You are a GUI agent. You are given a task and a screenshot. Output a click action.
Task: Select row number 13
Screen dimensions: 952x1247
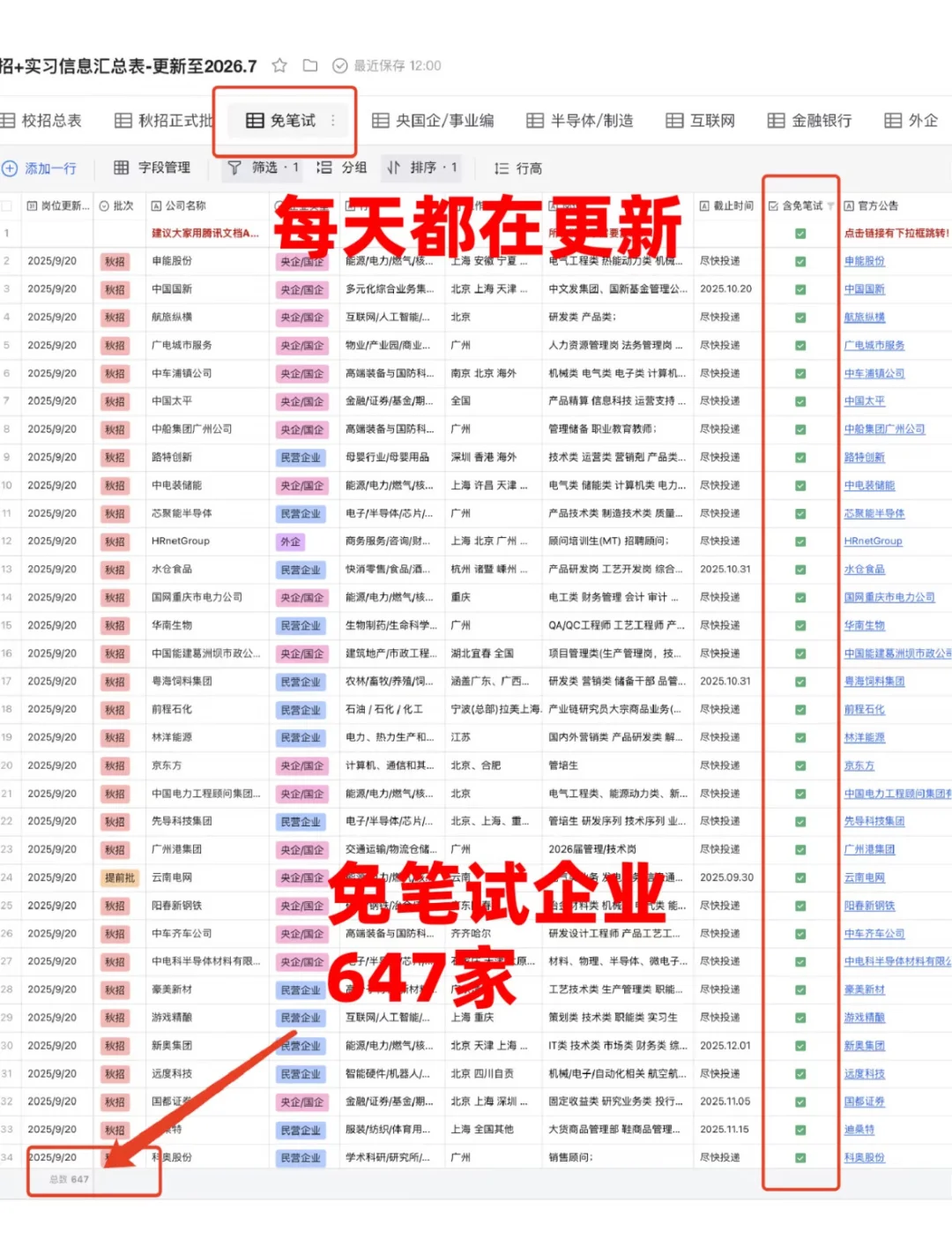[x=7, y=570]
